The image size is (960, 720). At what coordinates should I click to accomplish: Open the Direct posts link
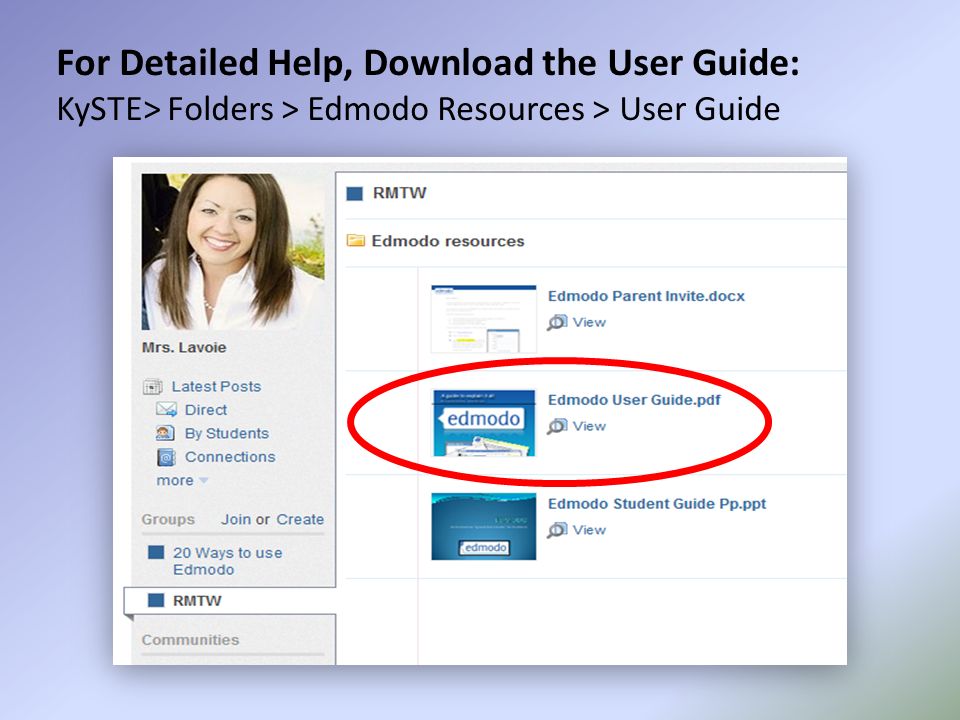click(206, 410)
